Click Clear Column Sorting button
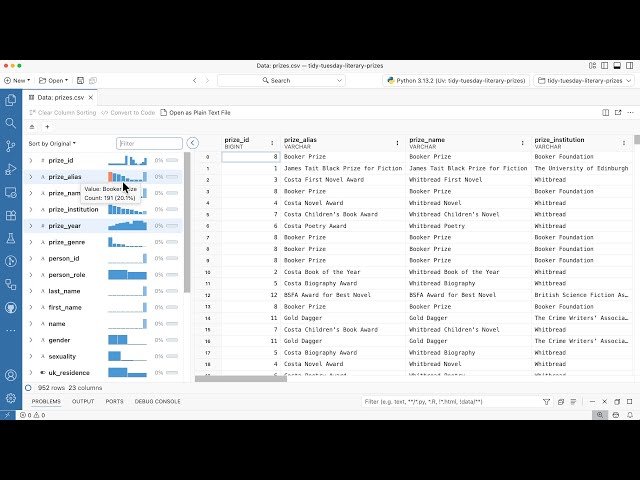This screenshot has height=480, width=640. click(x=62, y=113)
